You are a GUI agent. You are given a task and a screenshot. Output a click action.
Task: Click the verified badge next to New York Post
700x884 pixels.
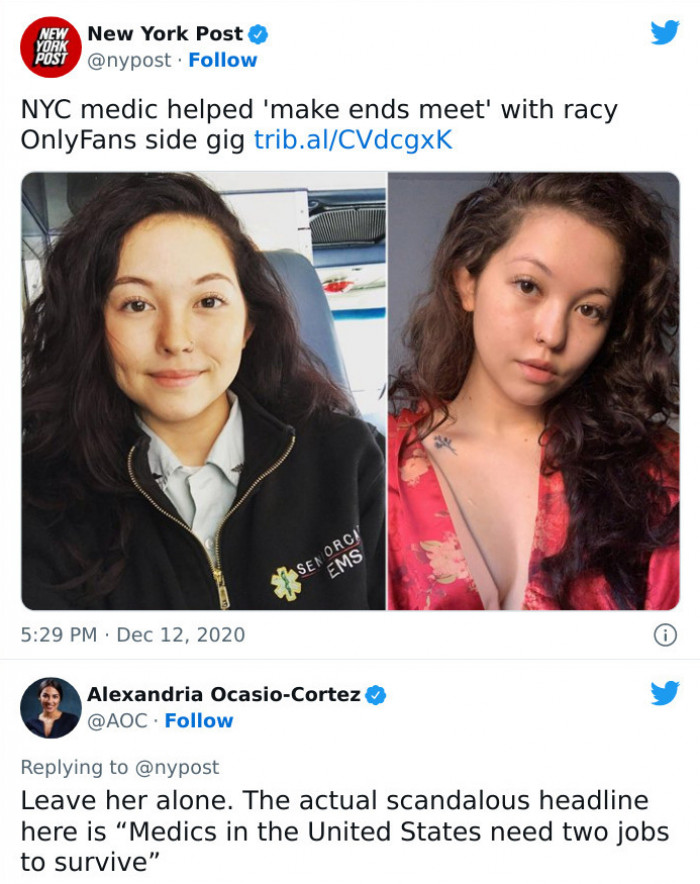coord(258,34)
